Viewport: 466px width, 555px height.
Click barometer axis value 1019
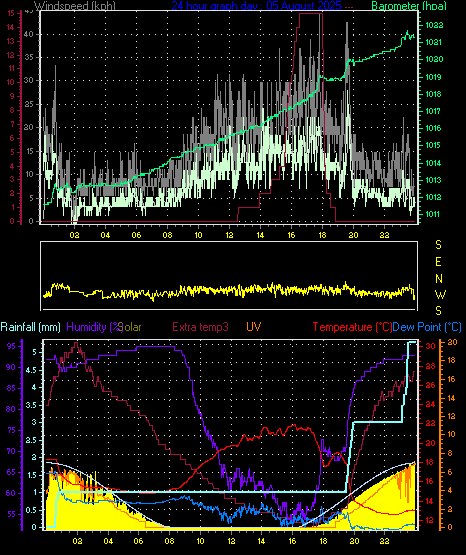[x=433, y=77]
